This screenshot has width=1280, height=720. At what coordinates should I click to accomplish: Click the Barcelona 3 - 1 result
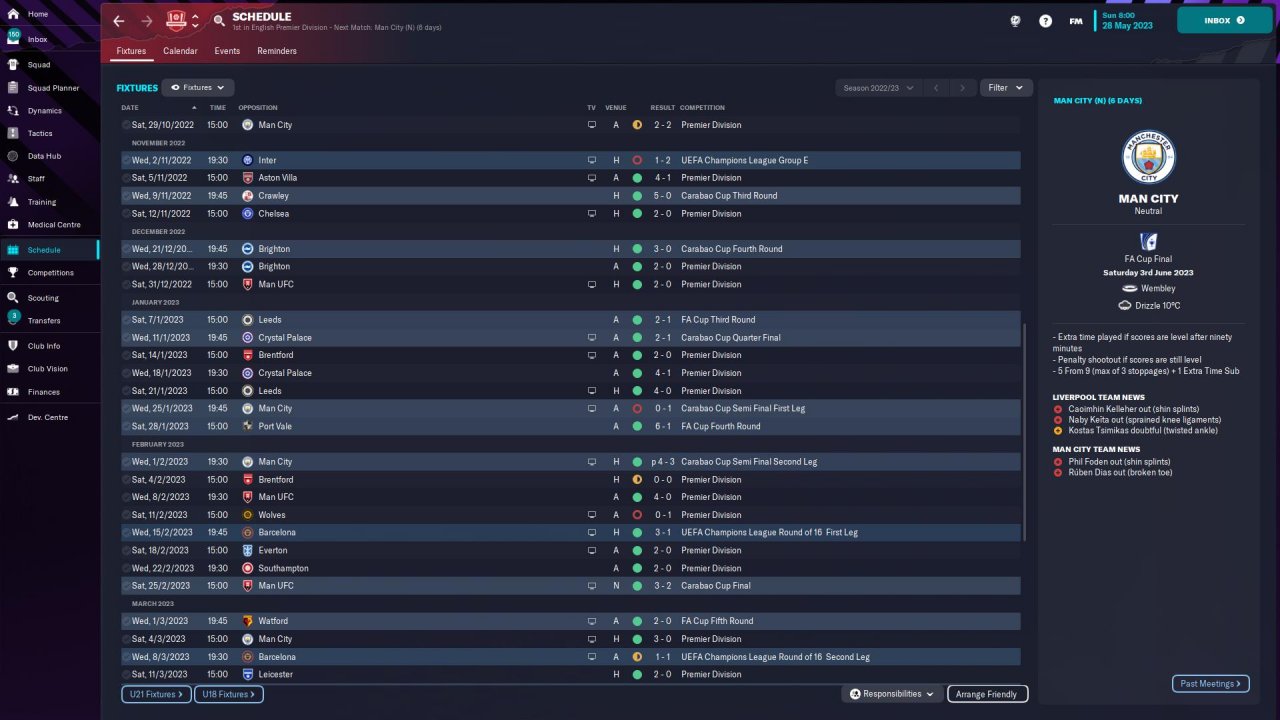(x=662, y=533)
